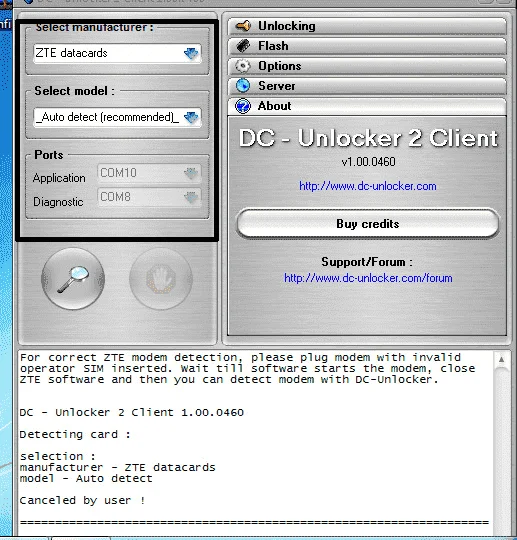This screenshot has width=517, height=540.
Task: Switch to the Server section
Action: (367, 86)
